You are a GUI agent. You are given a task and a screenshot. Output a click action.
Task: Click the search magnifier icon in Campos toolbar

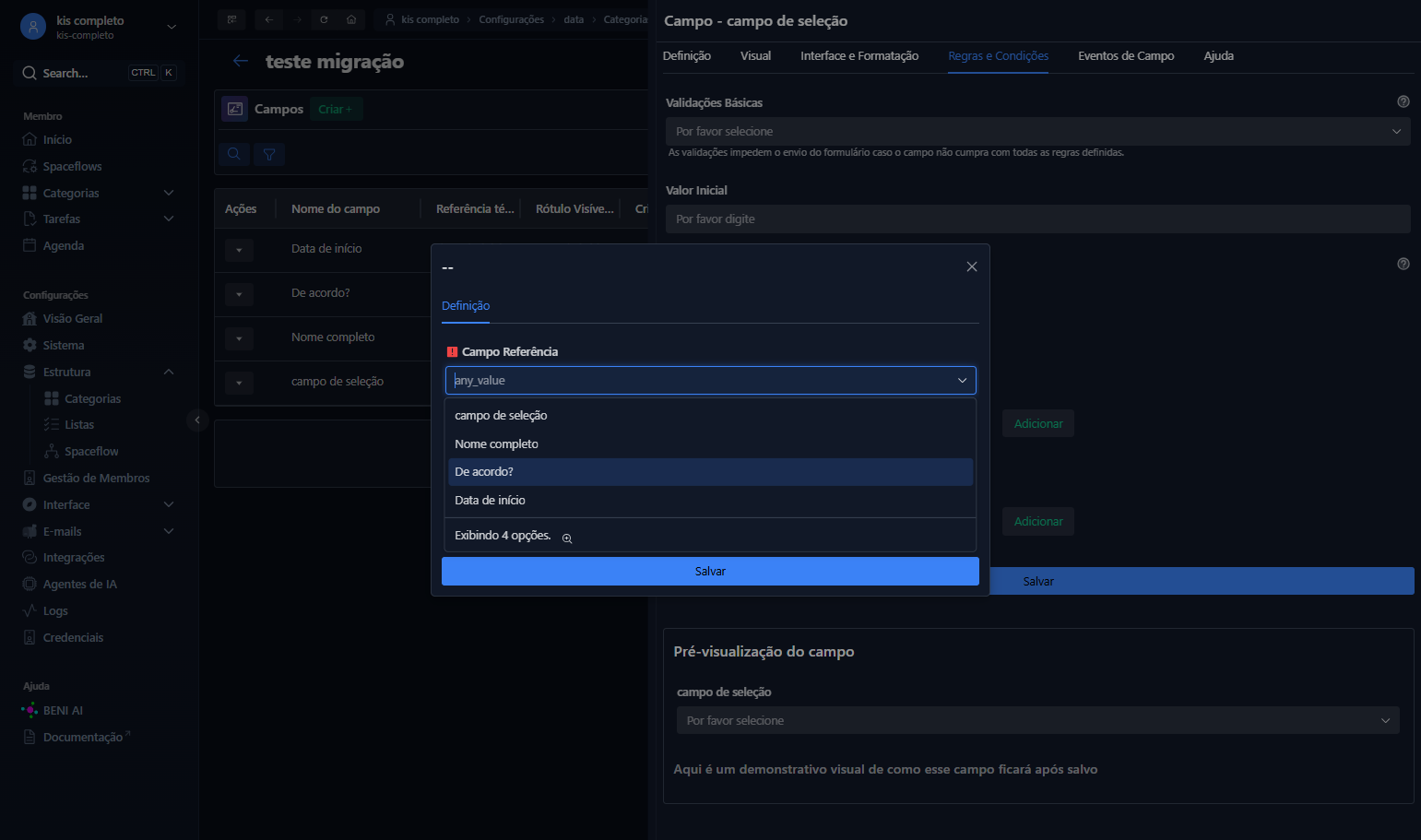pos(234,154)
